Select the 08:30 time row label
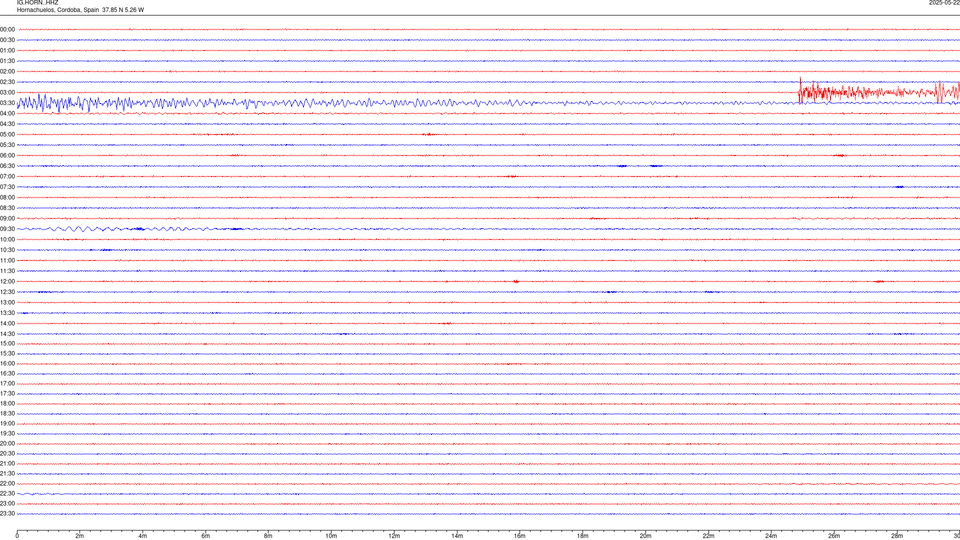 point(7,208)
